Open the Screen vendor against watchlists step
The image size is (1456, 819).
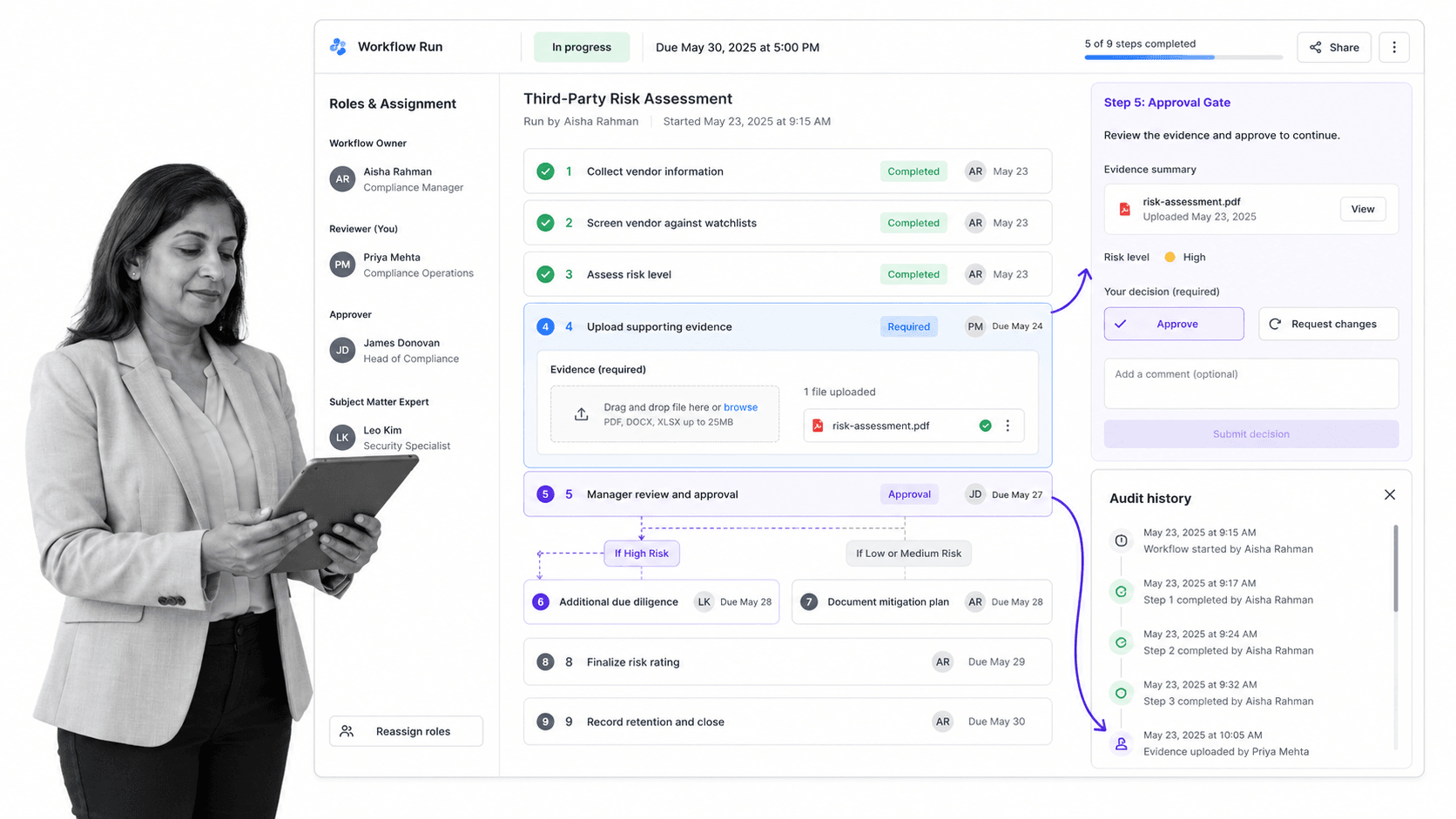point(787,223)
